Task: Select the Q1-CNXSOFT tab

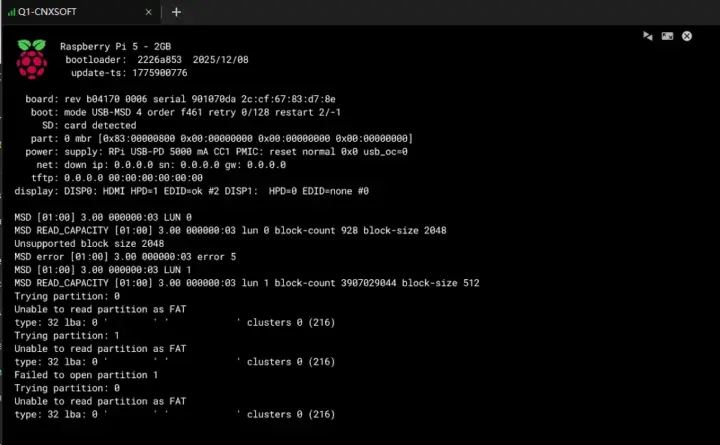Action: point(80,12)
